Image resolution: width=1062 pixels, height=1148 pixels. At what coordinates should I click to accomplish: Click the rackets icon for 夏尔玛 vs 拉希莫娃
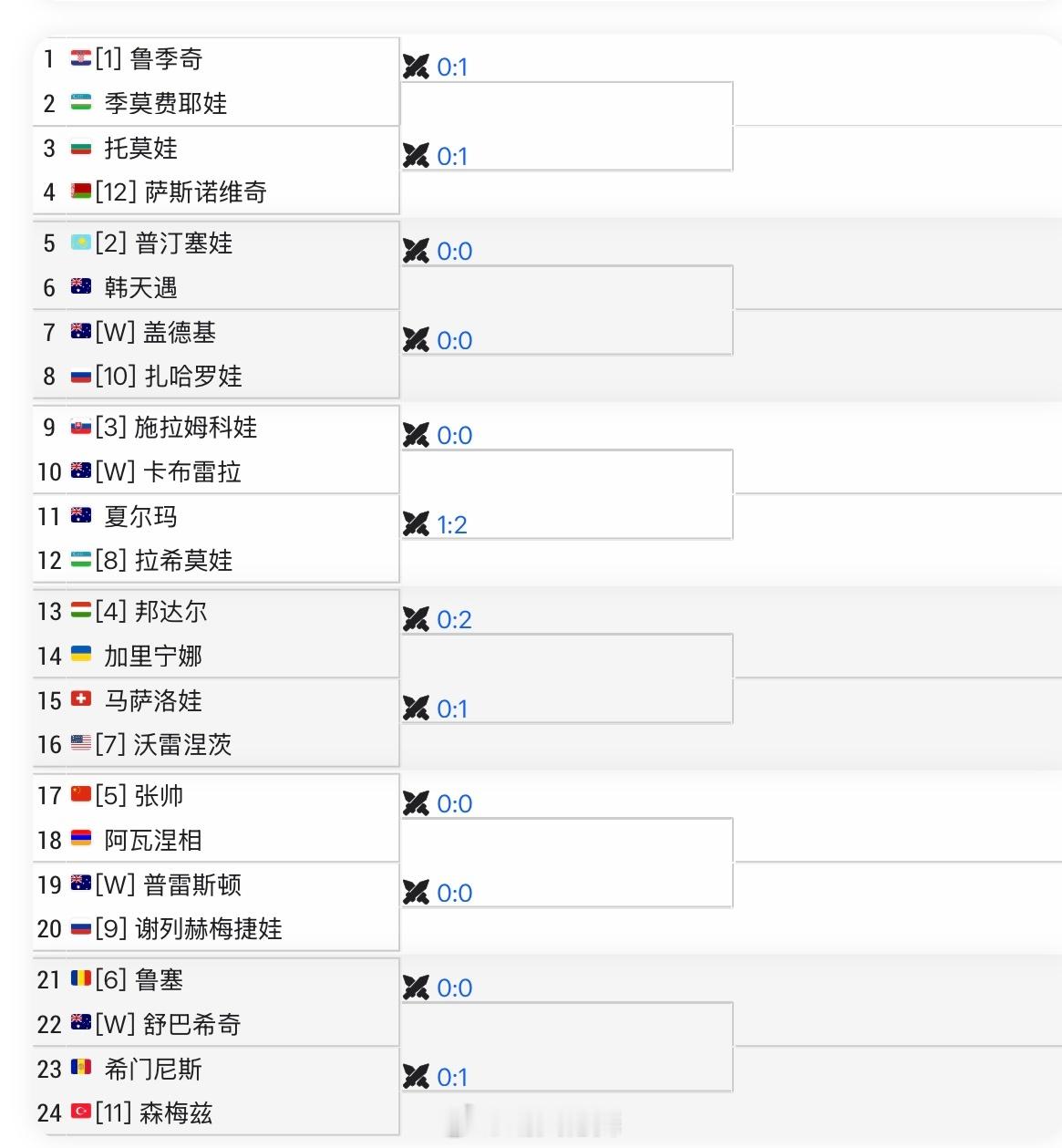[x=416, y=524]
